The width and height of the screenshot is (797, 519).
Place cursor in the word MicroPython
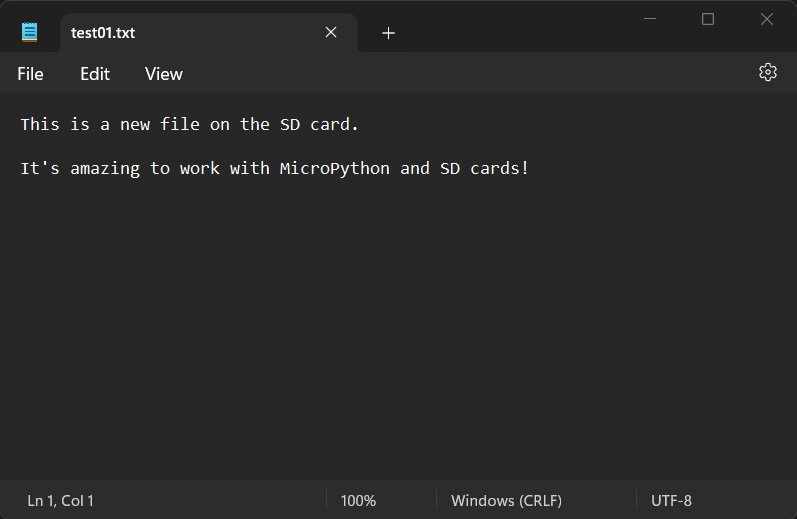(334, 168)
